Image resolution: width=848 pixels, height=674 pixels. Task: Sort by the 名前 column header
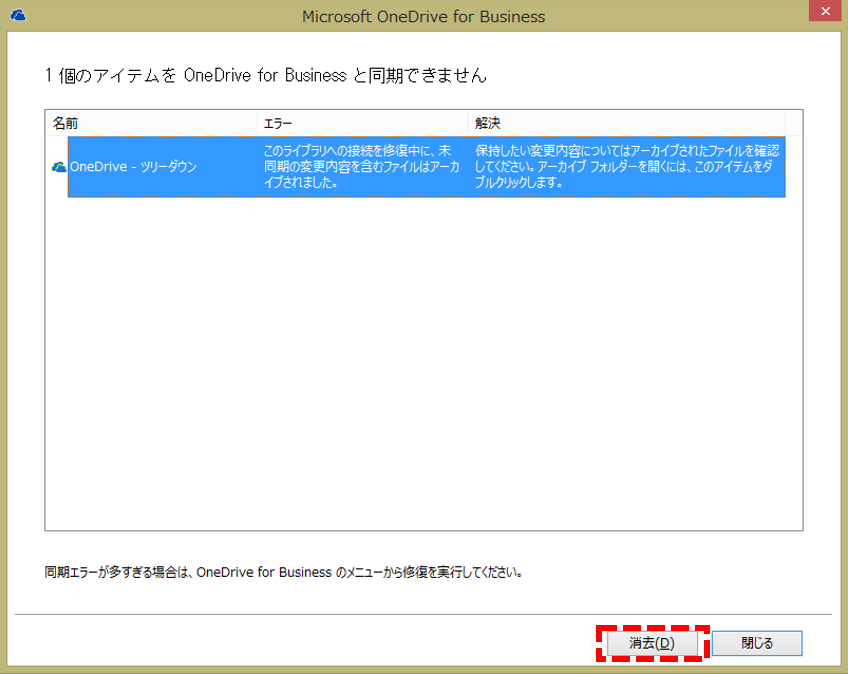pyautogui.click(x=151, y=123)
